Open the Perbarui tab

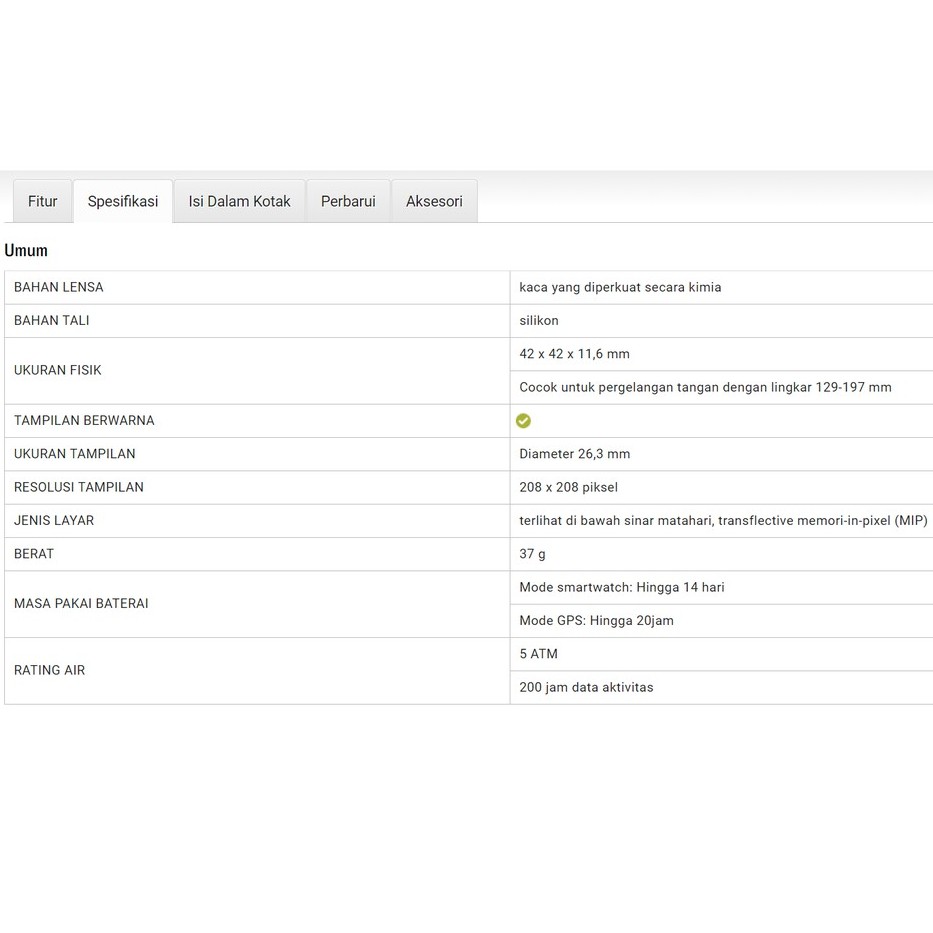click(348, 201)
